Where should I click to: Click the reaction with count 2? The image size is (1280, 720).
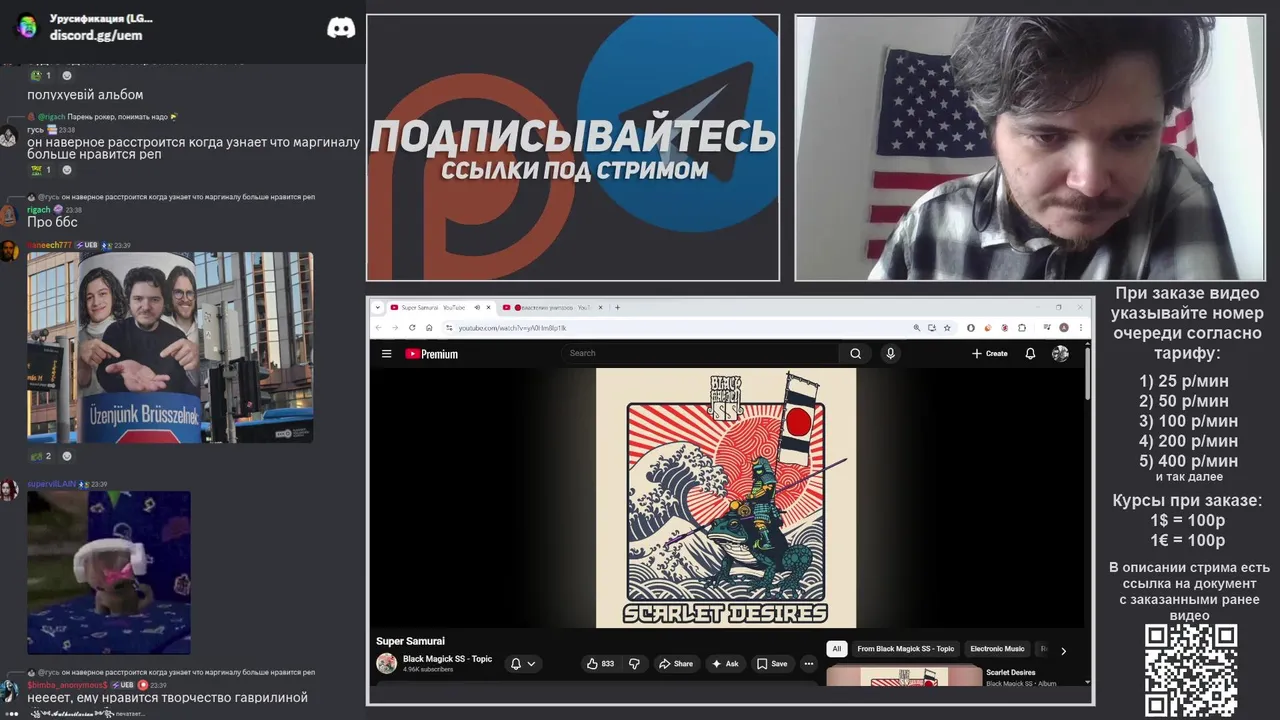(40, 456)
